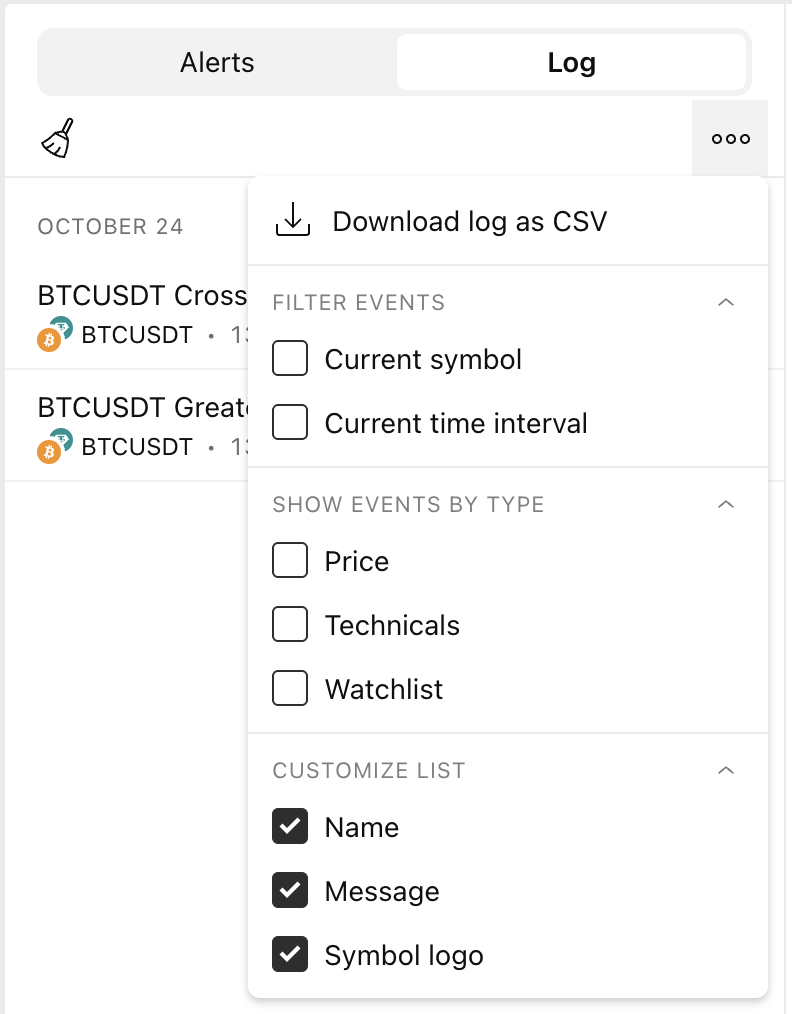Check the Technicals event type
Viewport: 792px width, 1014px height.
point(290,625)
